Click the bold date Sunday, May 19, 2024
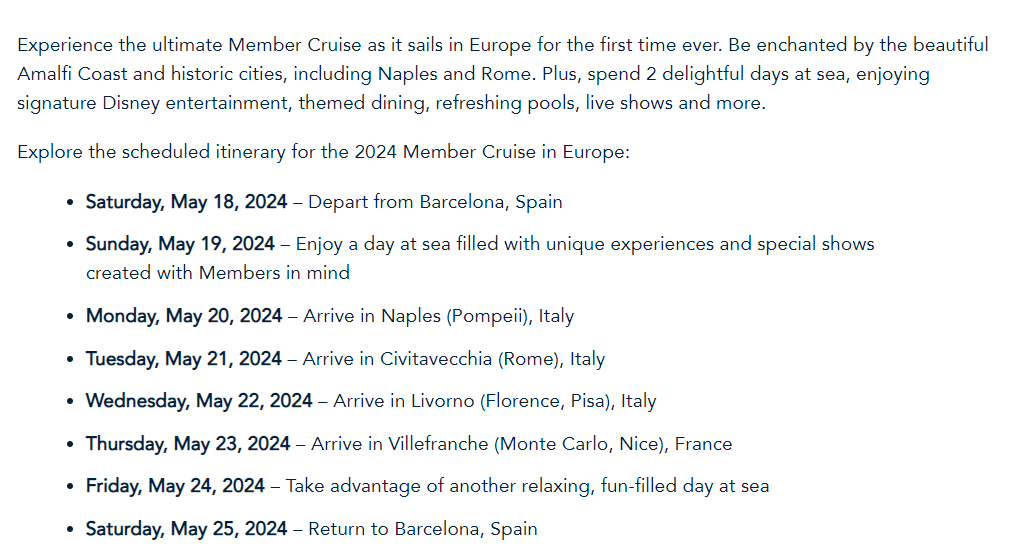The width and height of the screenshot is (1027, 555). pyautogui.click(x=180, y=244)
